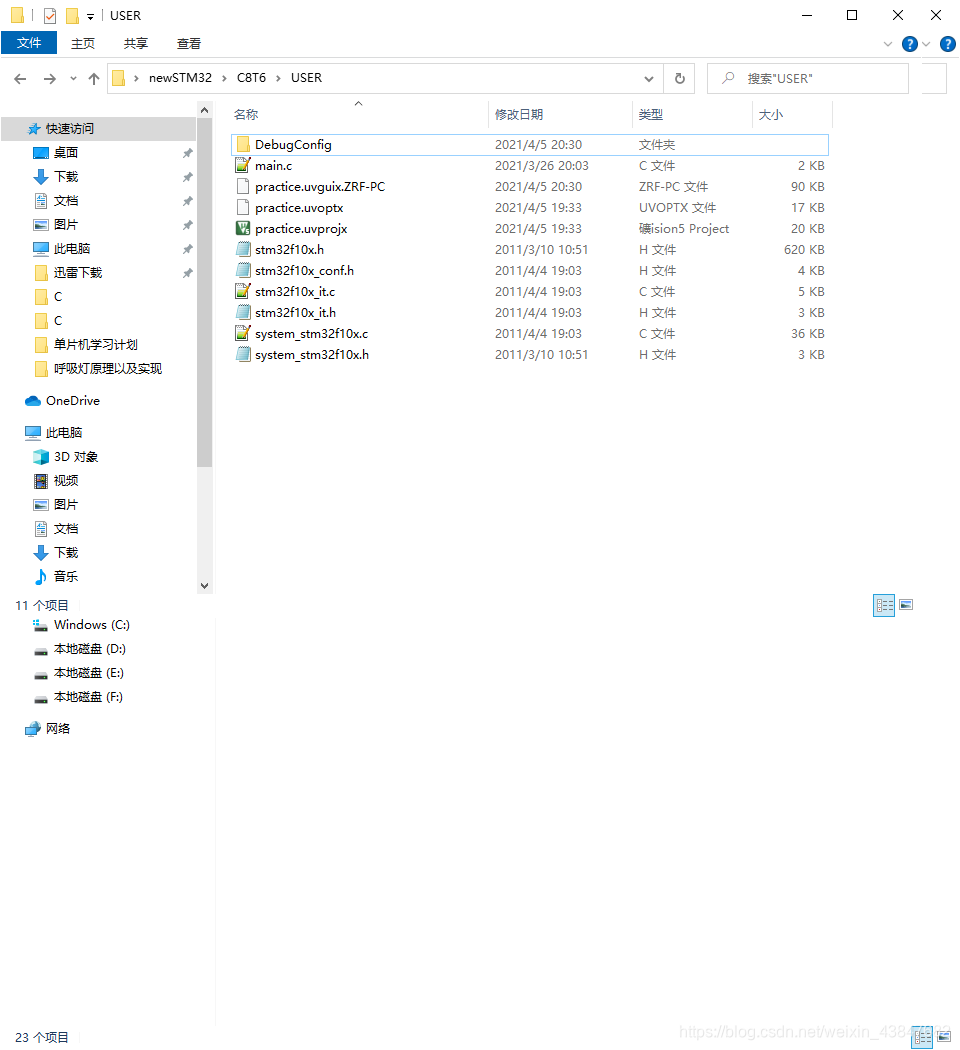Click newSTM32 in the address breadcrumb
The image size is (960, 1050).
click(180, 78)
